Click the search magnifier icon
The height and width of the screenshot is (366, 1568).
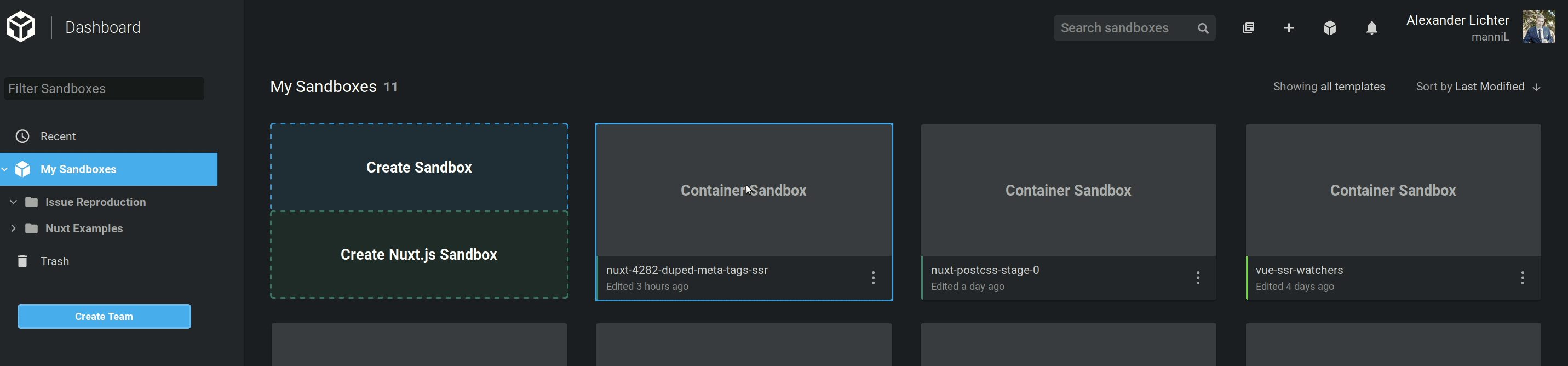[x=1203, y=28]
